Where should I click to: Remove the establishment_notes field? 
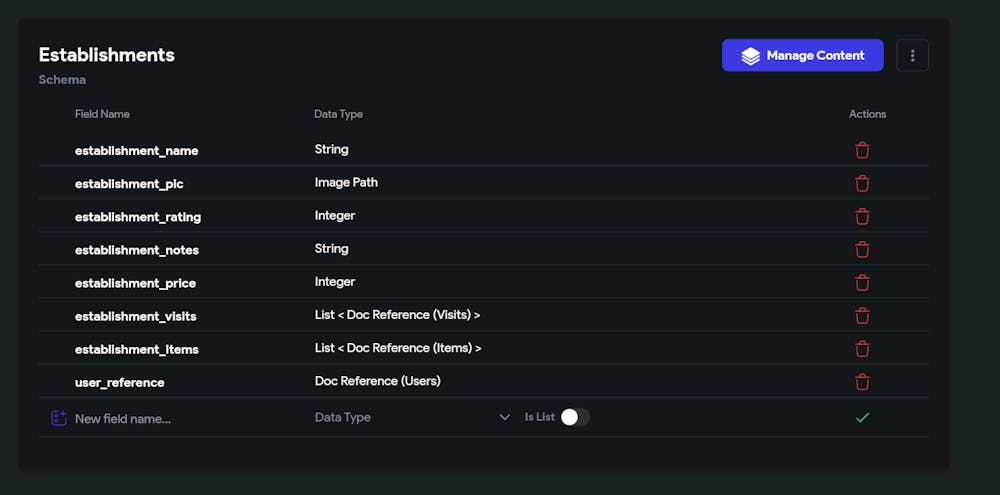[x=862, y=249]
